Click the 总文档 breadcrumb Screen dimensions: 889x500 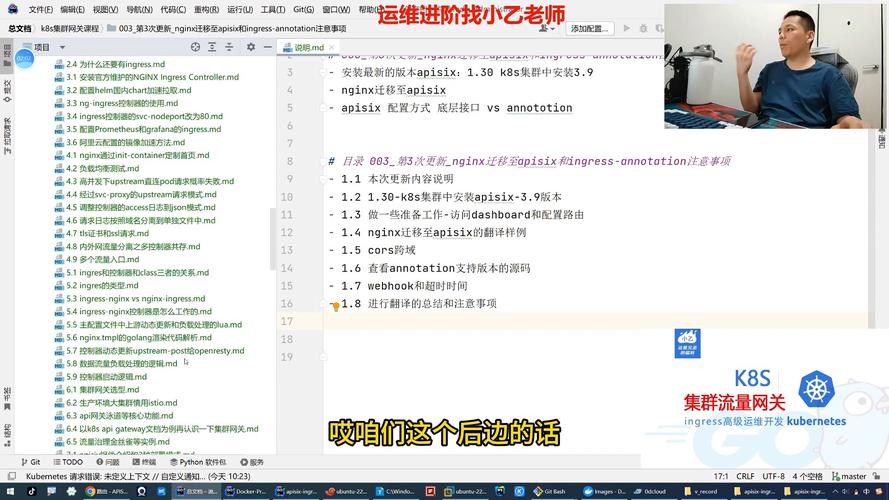click(x=20, y=28)
